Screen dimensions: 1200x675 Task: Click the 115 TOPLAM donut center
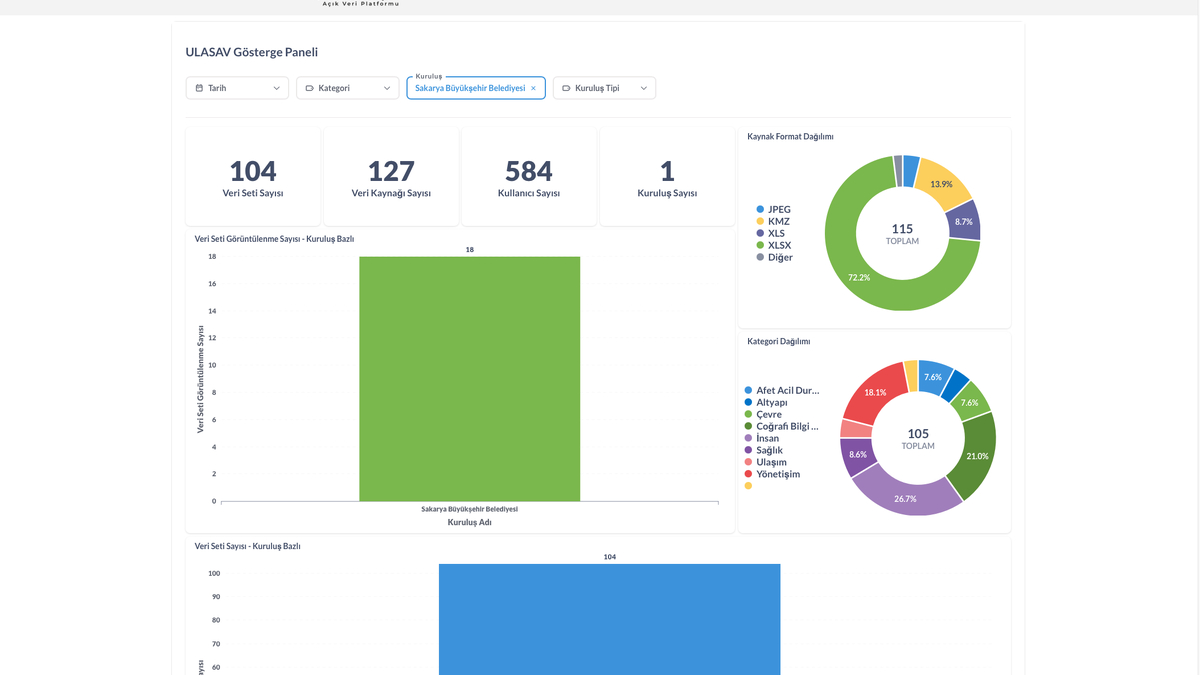point(902,233)
